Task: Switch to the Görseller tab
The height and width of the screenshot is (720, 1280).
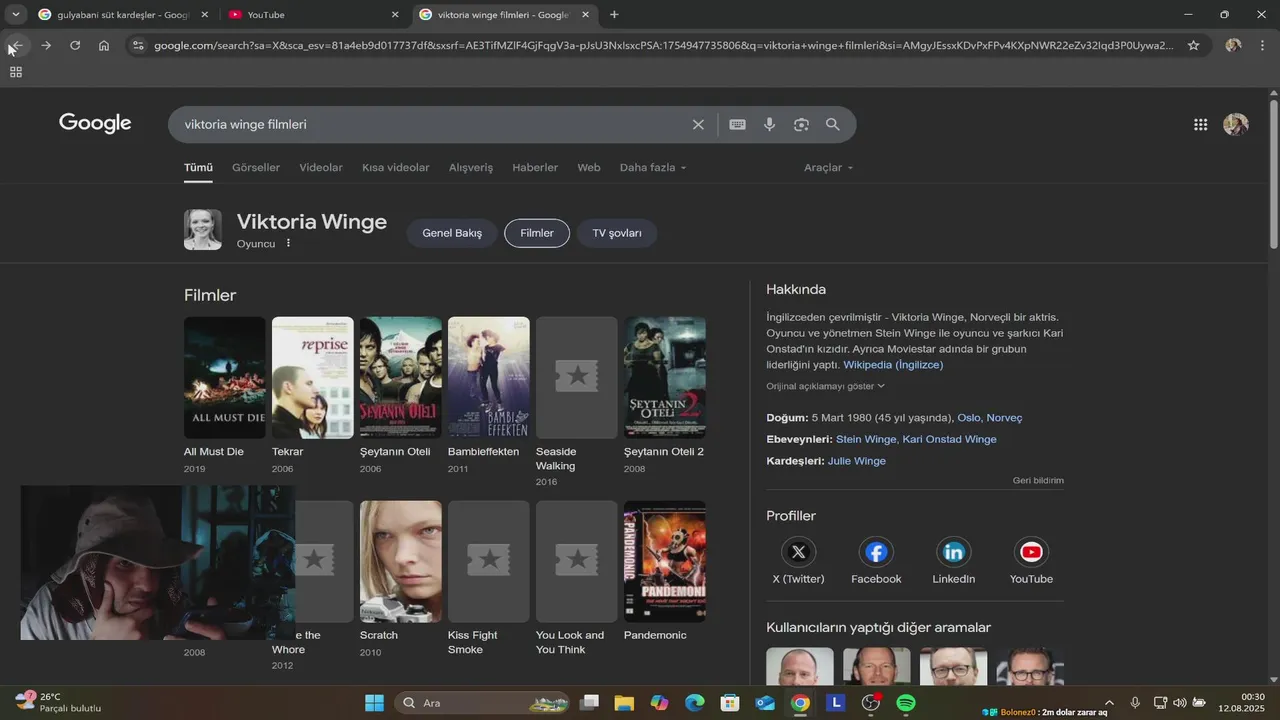Action: pos(256,168)
